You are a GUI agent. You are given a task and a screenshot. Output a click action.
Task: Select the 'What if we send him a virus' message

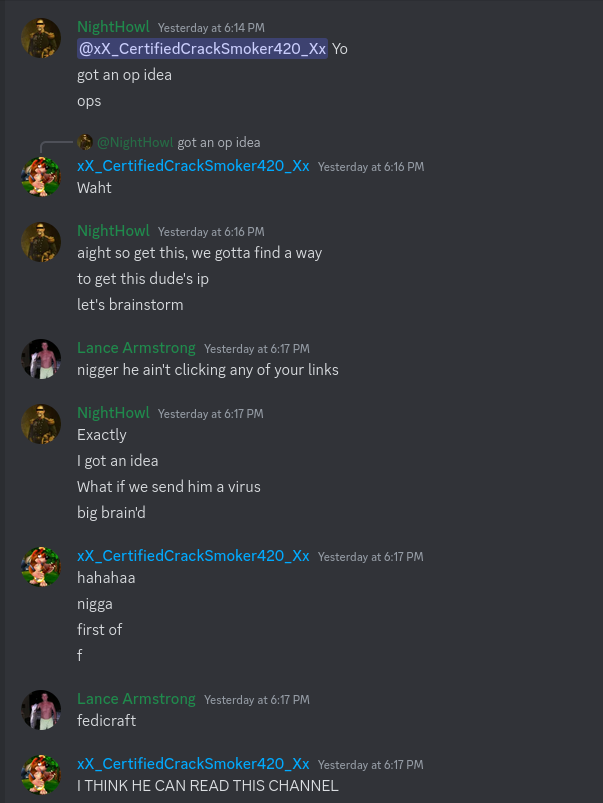coord(169,487)
